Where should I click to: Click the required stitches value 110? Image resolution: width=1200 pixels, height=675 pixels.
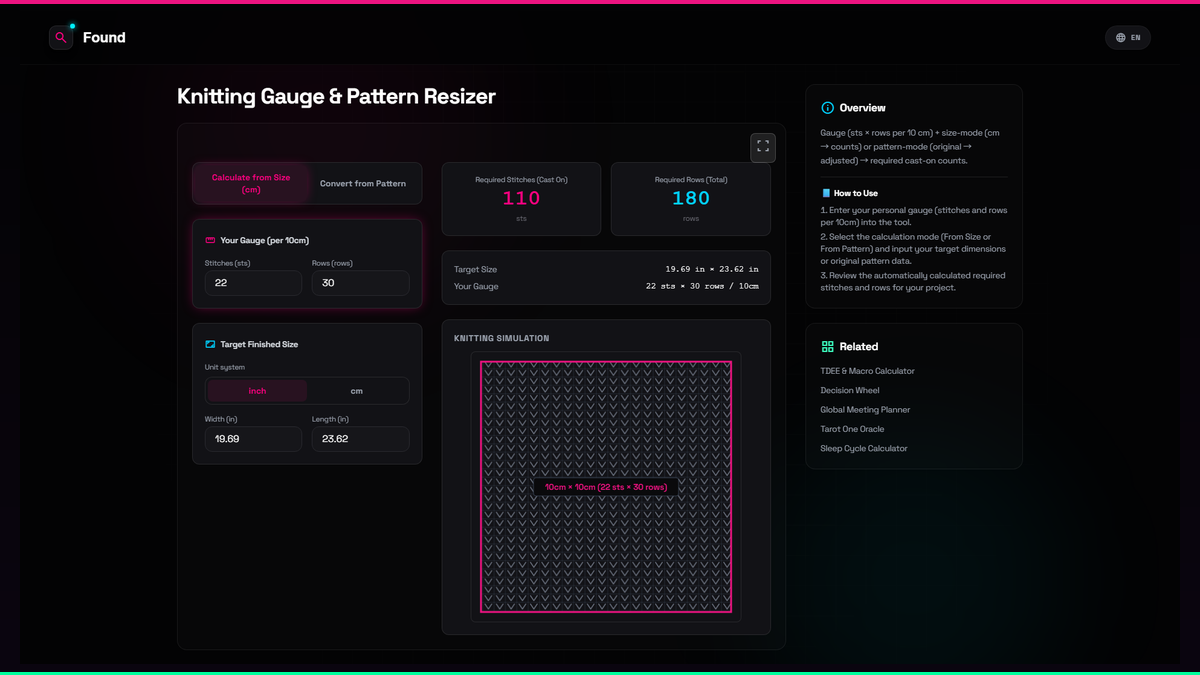[x=521, y=199]
